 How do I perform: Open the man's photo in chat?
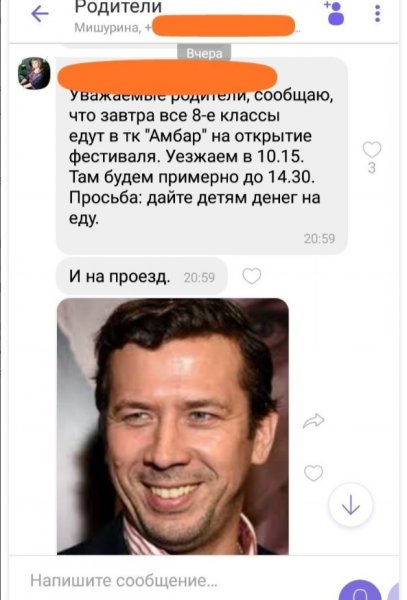[173, 426]
